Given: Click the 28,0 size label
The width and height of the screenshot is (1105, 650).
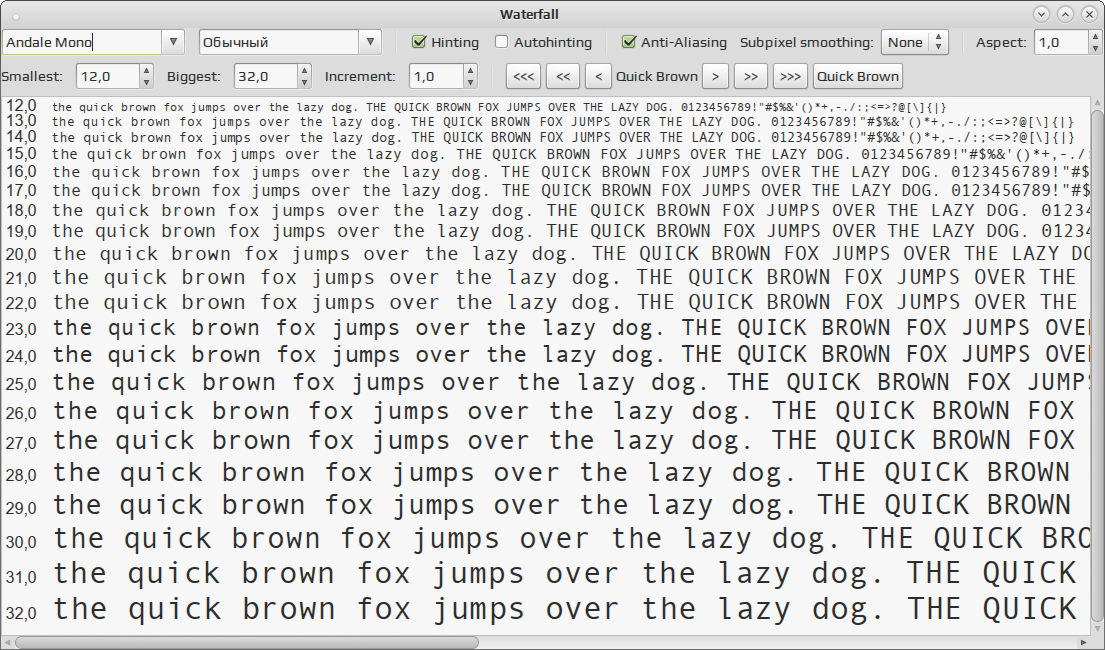Looking at the screenshot, I should click(20, 475).
